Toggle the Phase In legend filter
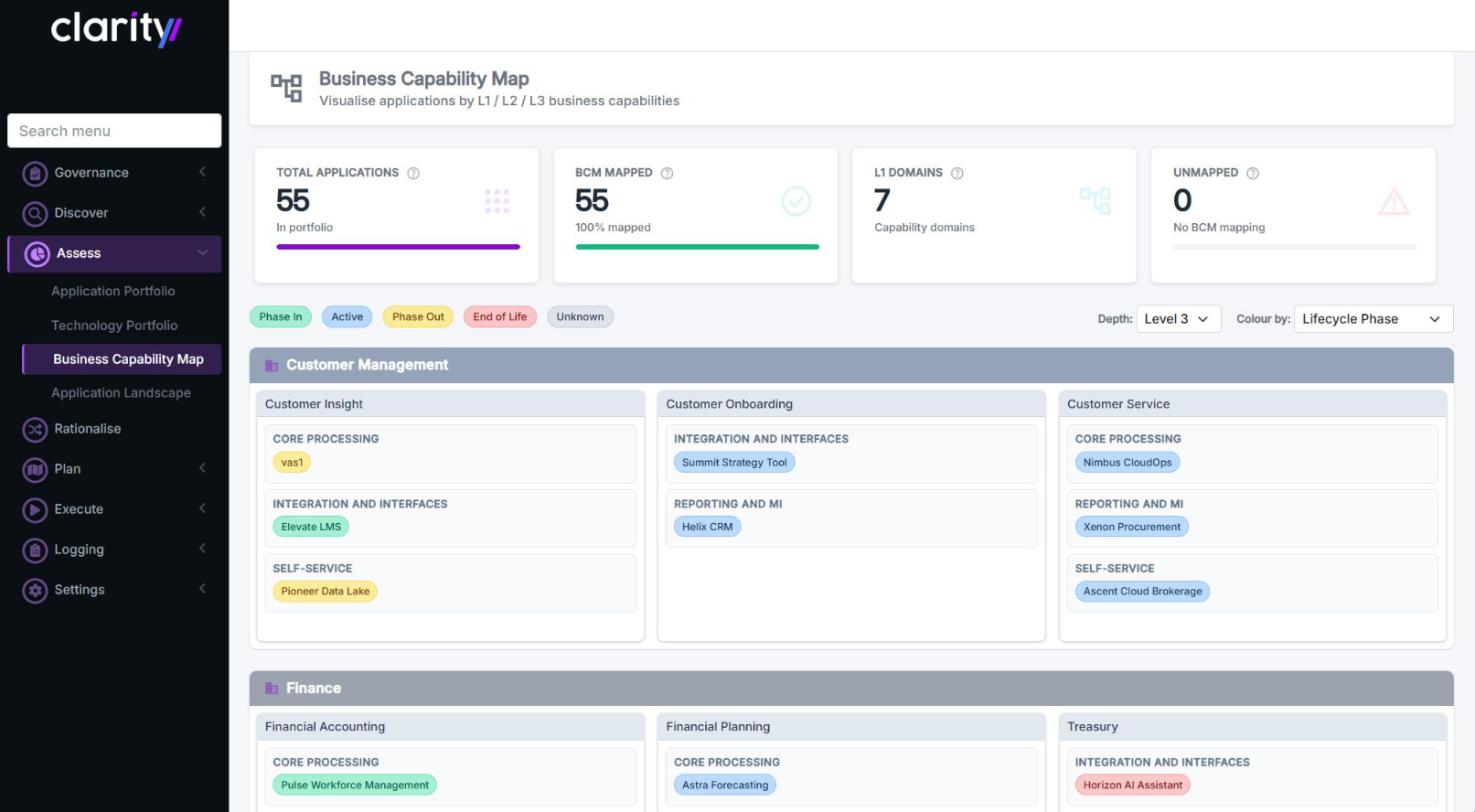The width and height of the screenshot is (1475, 812). [x=280, y=317]
